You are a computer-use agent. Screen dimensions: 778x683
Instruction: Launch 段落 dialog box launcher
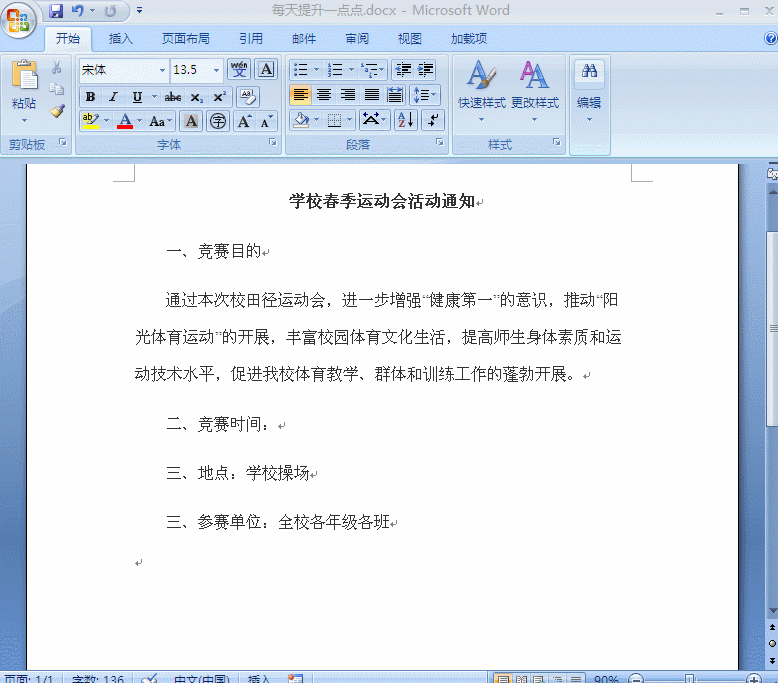(440, 142)
